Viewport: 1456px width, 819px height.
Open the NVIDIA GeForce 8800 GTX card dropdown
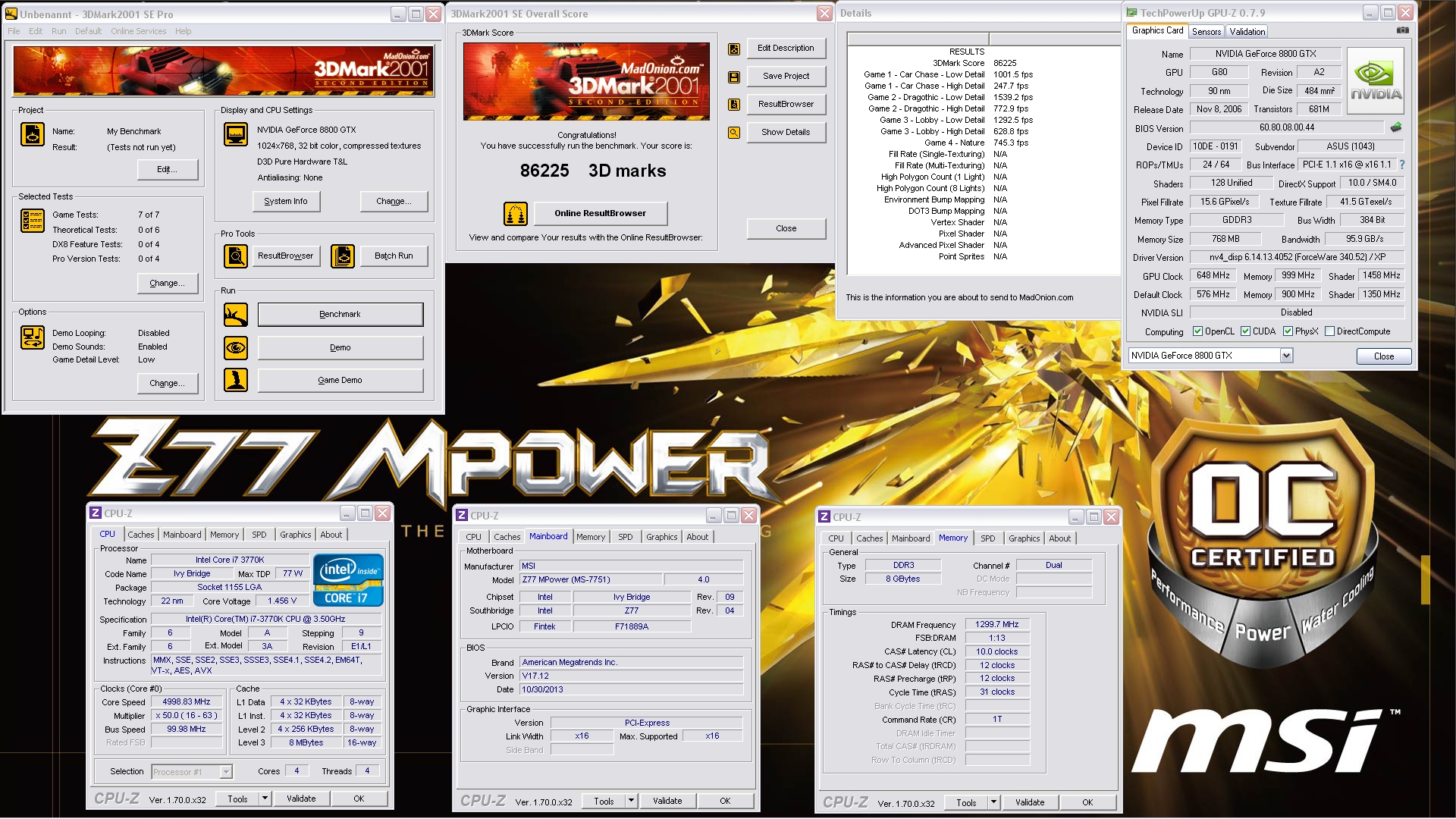[1286, 356]
